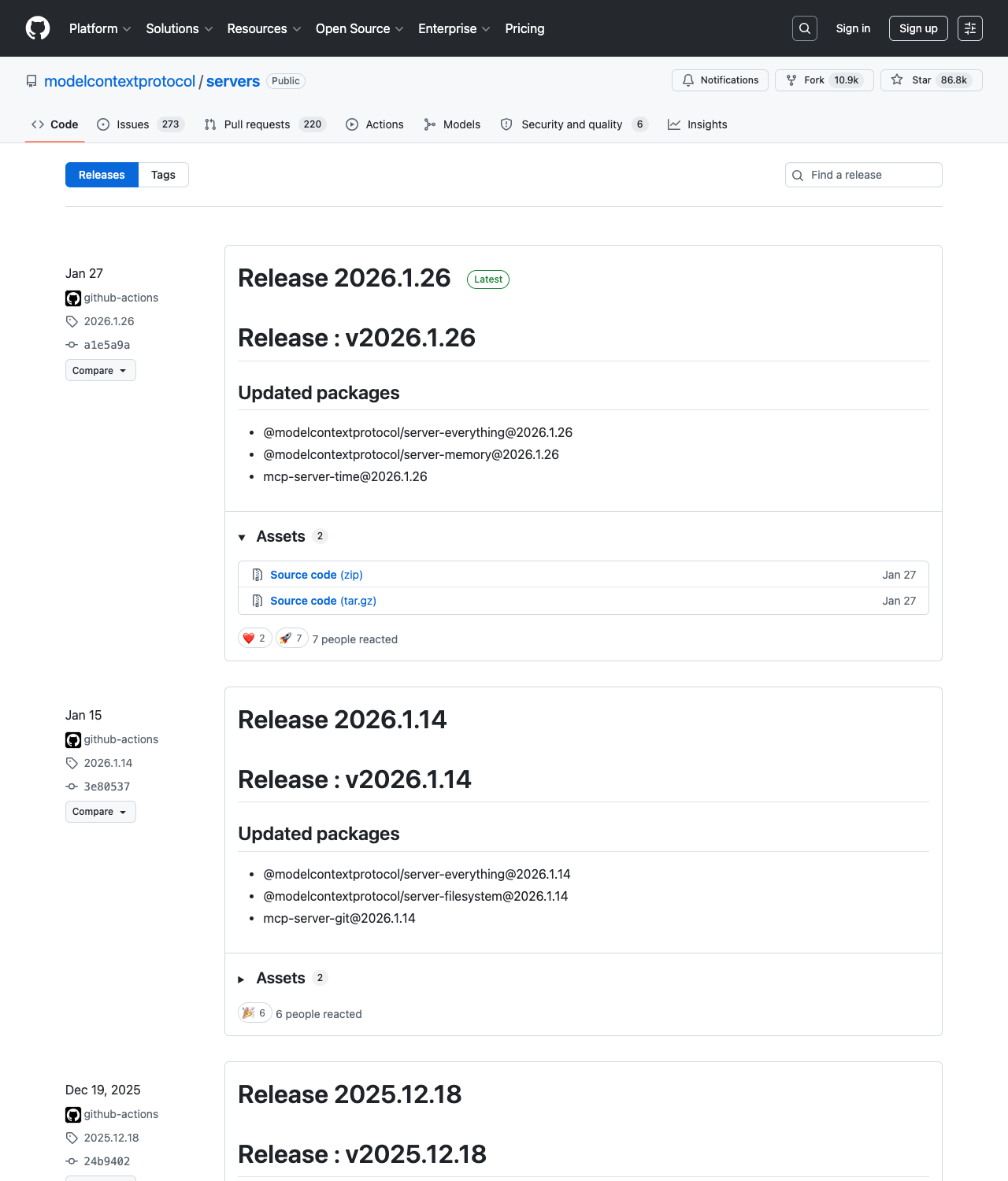Click the github-actions avatar for the Jan 27 release
Screen dimensions: 1008x1181
[x=73, y=298]
